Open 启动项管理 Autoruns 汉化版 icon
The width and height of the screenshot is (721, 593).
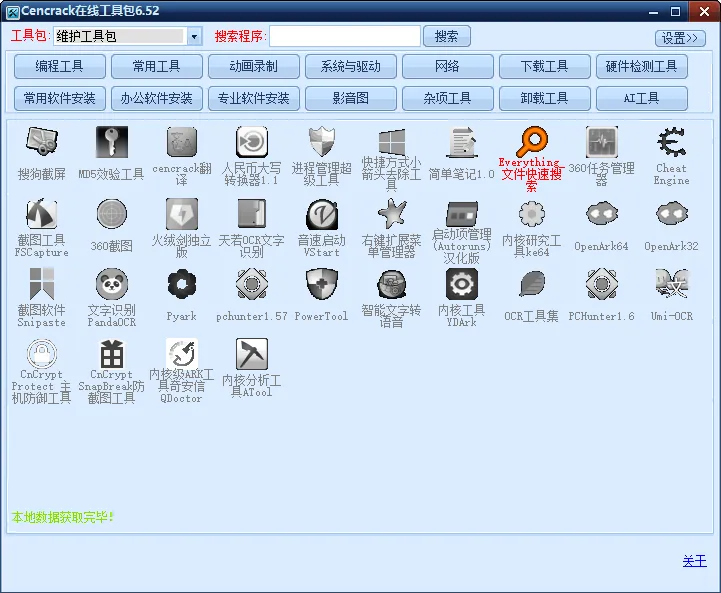462,214
